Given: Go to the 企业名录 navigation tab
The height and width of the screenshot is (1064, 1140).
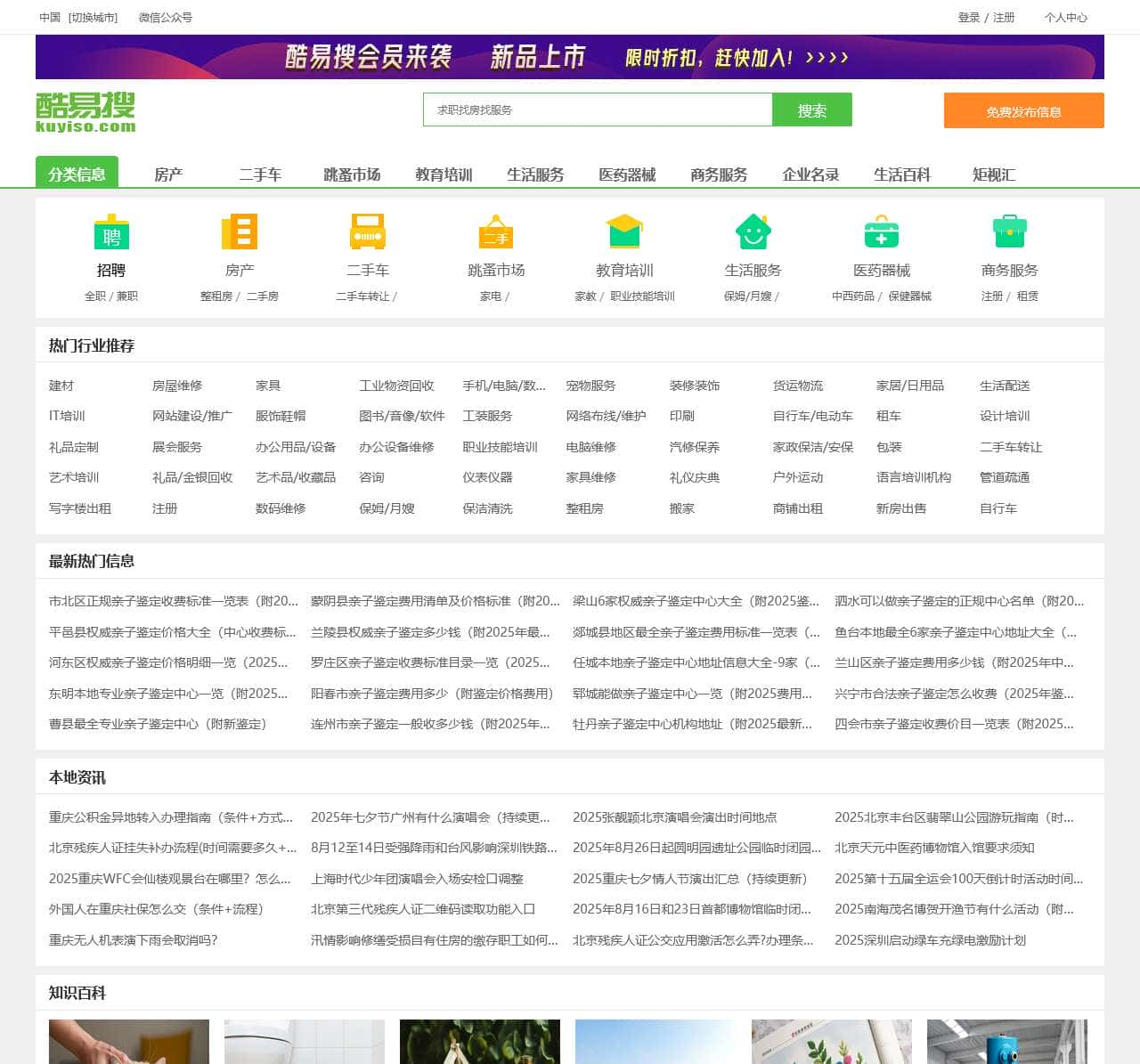Looking at the screenshot, I should (x=810, y=175).
